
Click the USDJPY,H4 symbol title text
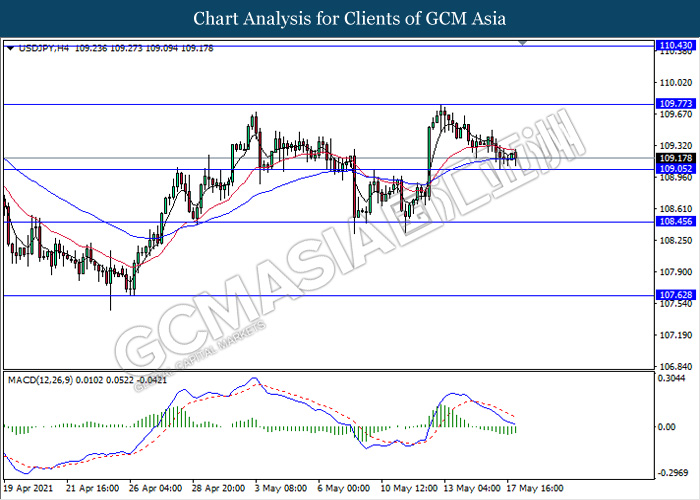tap(44, 48)
